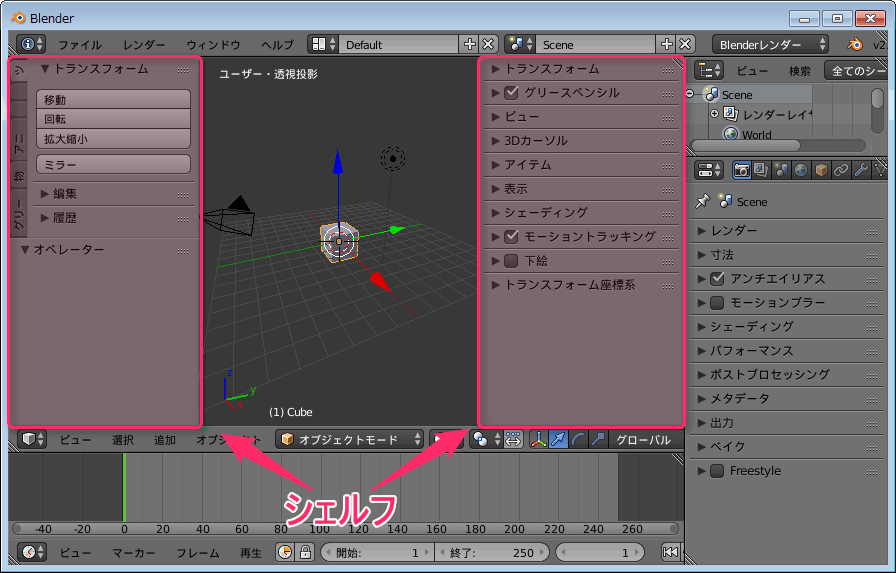Click the 回転 button
896x573 pixels.
(x=113, y=119)
